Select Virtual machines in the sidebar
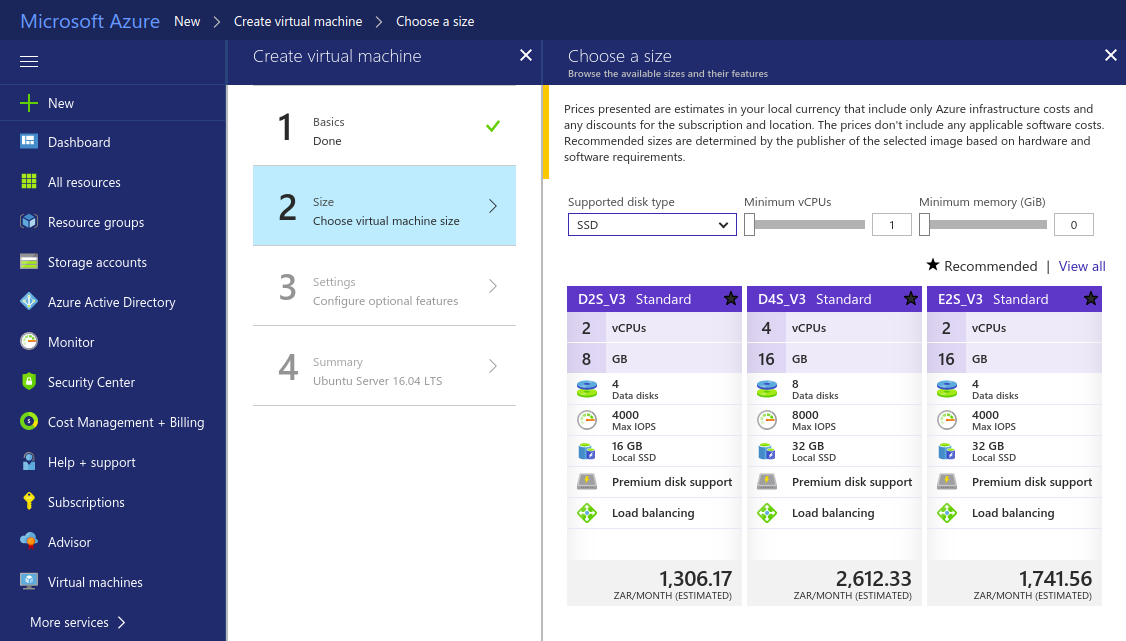The width and height of the screenshot is (1126, 641). 95,582
